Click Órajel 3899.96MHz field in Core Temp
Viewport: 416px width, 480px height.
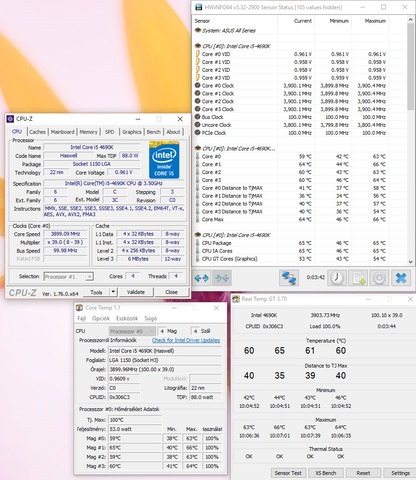point(165,369)
